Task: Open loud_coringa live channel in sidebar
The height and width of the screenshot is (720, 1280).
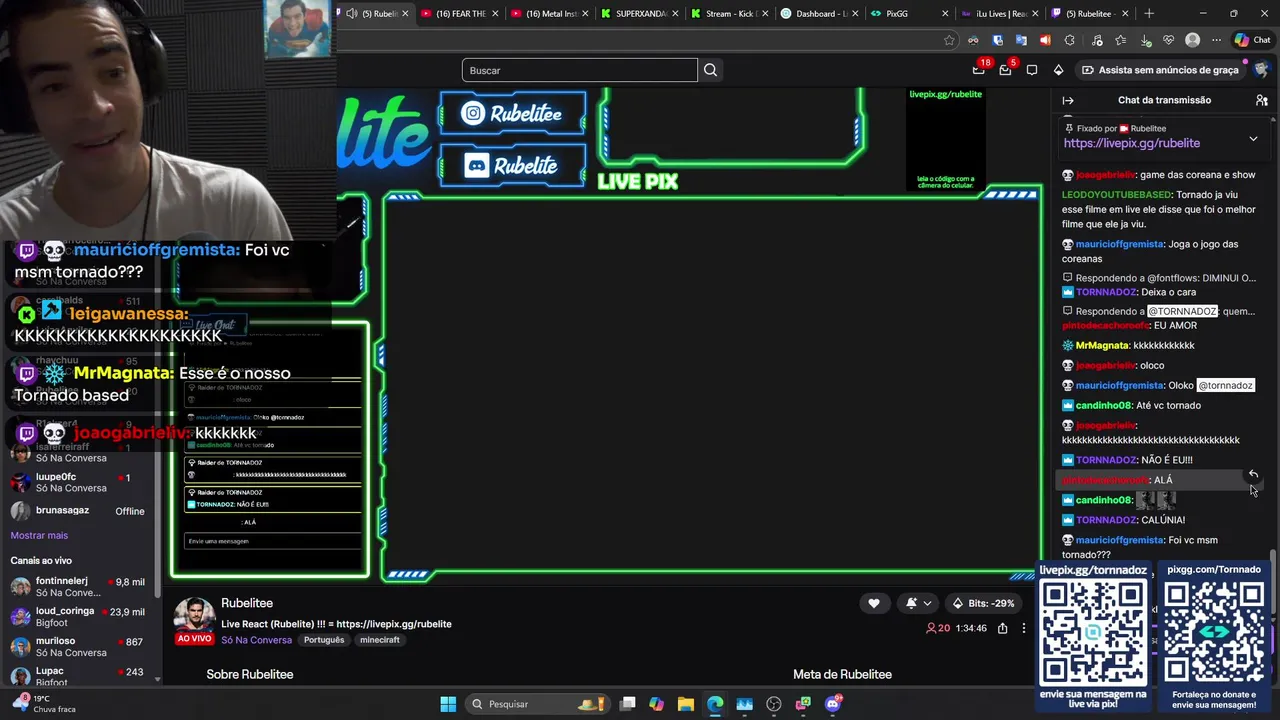Action: [78, 617]
